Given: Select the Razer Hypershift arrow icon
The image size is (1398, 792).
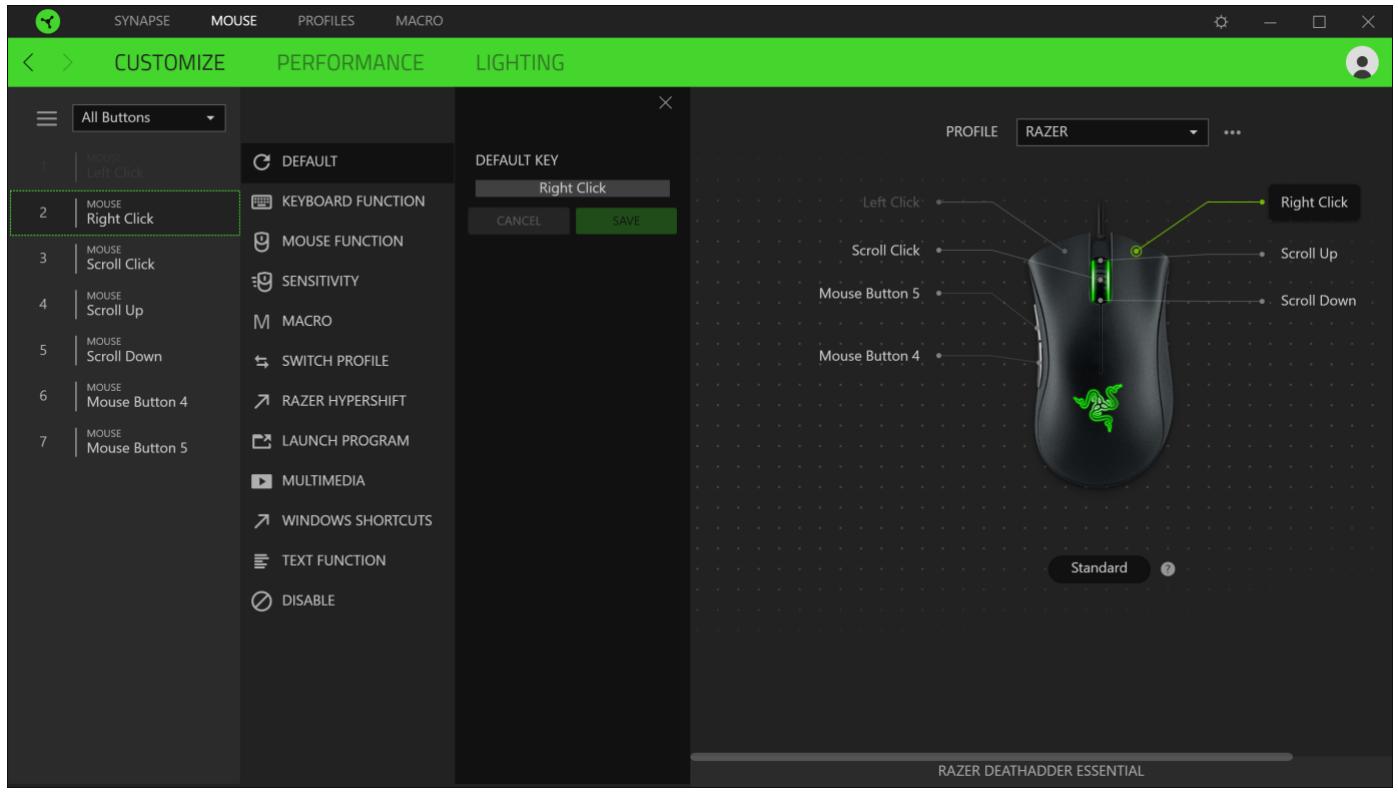Looking at the screenshot, I should (263, 401).
